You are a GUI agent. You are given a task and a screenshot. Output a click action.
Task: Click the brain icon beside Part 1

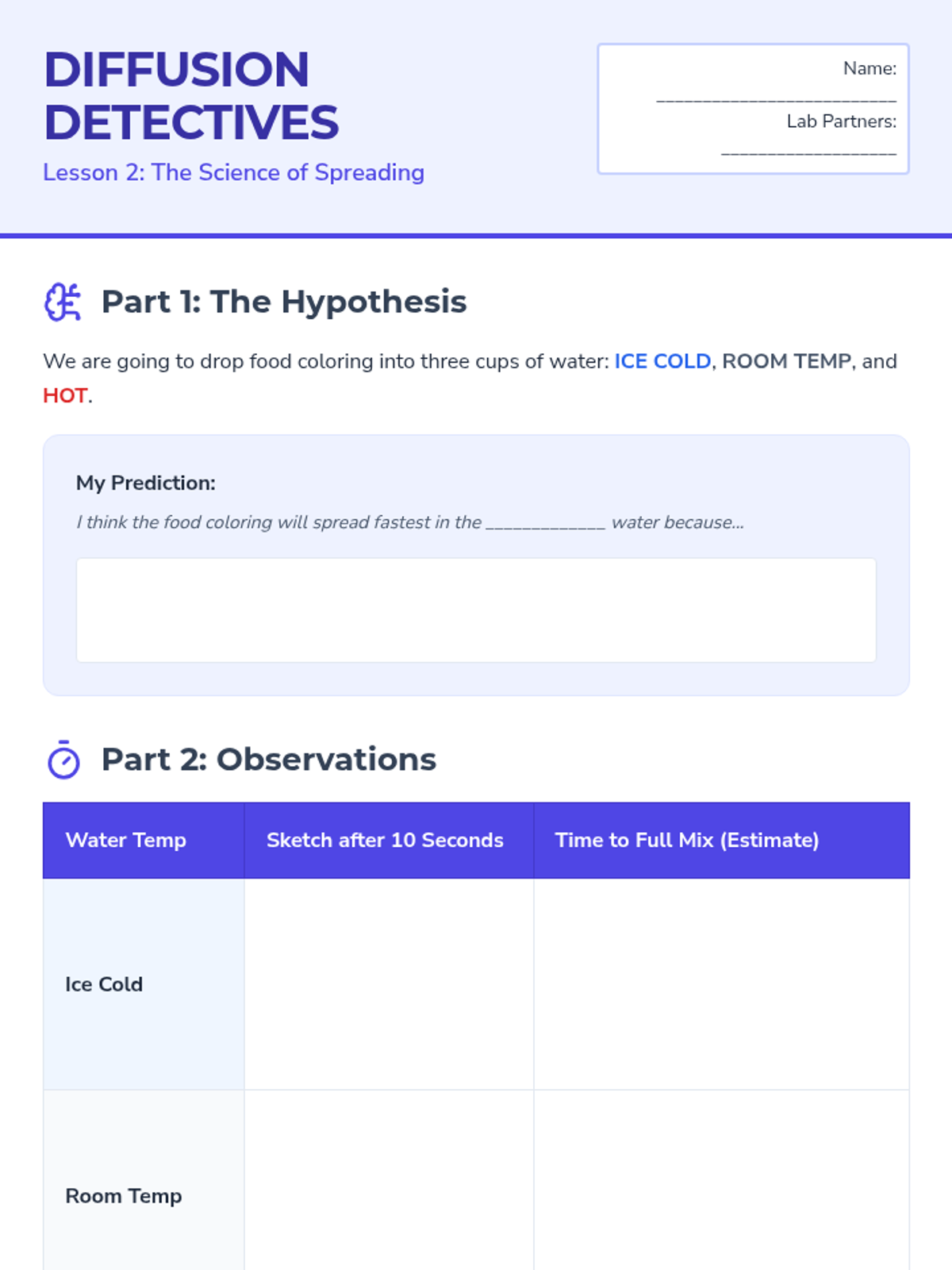(63, 302)
